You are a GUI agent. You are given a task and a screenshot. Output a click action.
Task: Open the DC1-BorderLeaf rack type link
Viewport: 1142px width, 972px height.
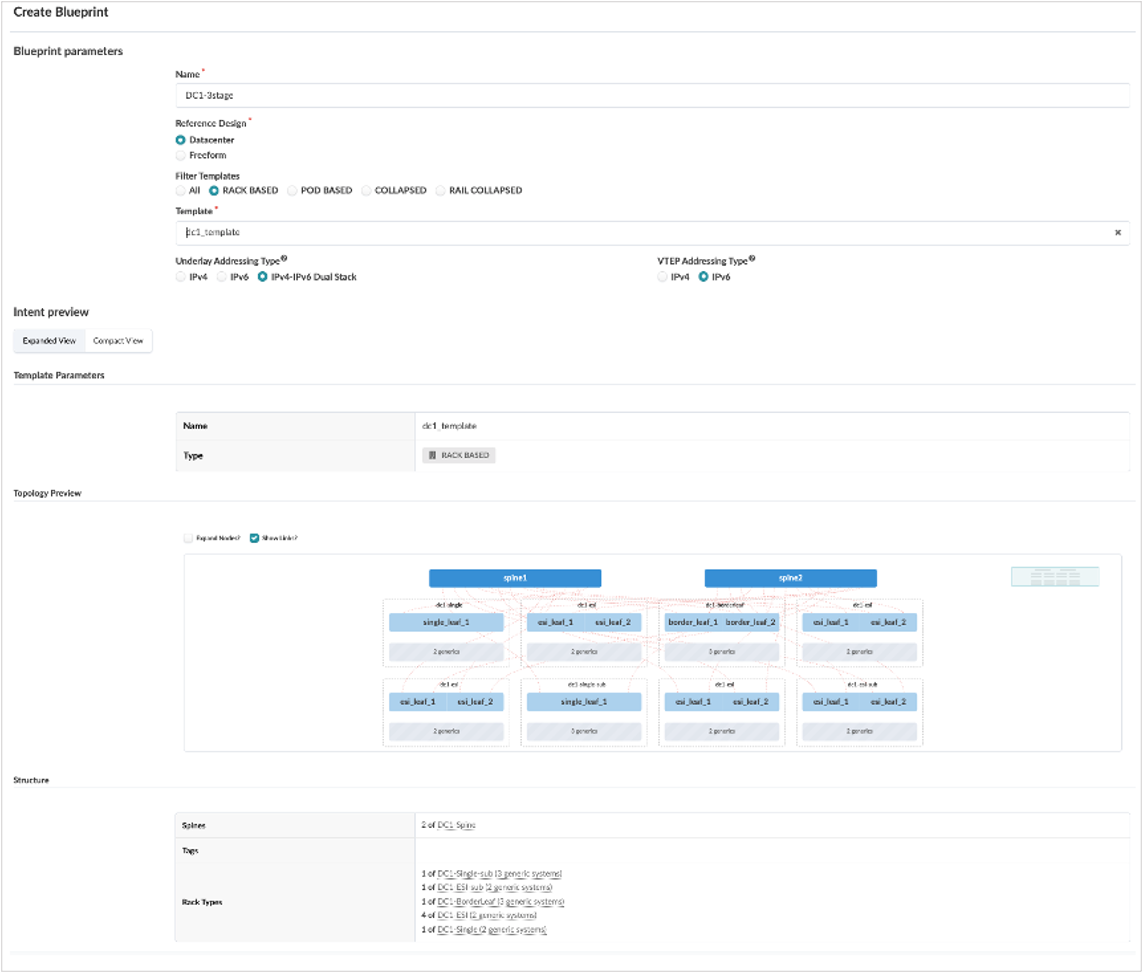pos(501,902)
